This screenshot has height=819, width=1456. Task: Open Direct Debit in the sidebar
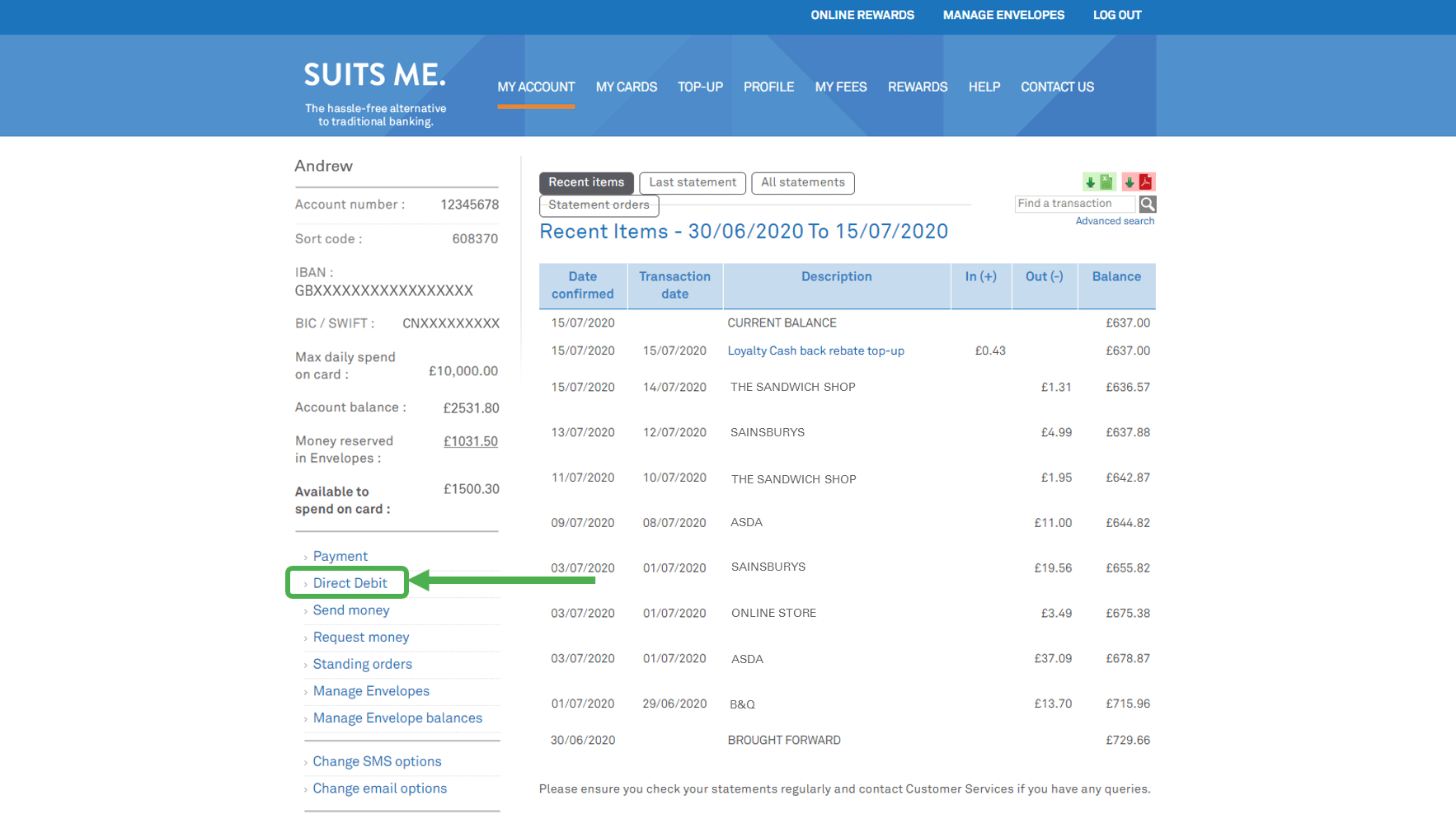pos(350,583)
